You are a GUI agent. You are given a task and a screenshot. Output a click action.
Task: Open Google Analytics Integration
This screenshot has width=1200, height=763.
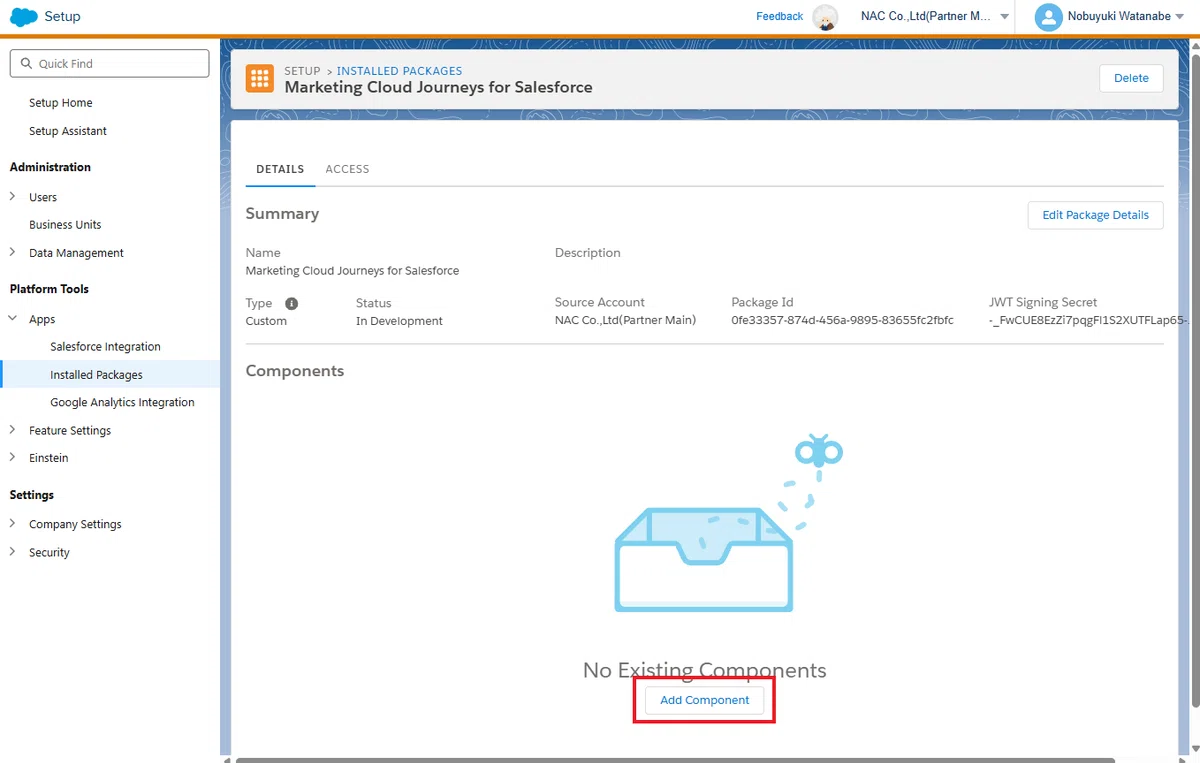click(x=122, y=402)
